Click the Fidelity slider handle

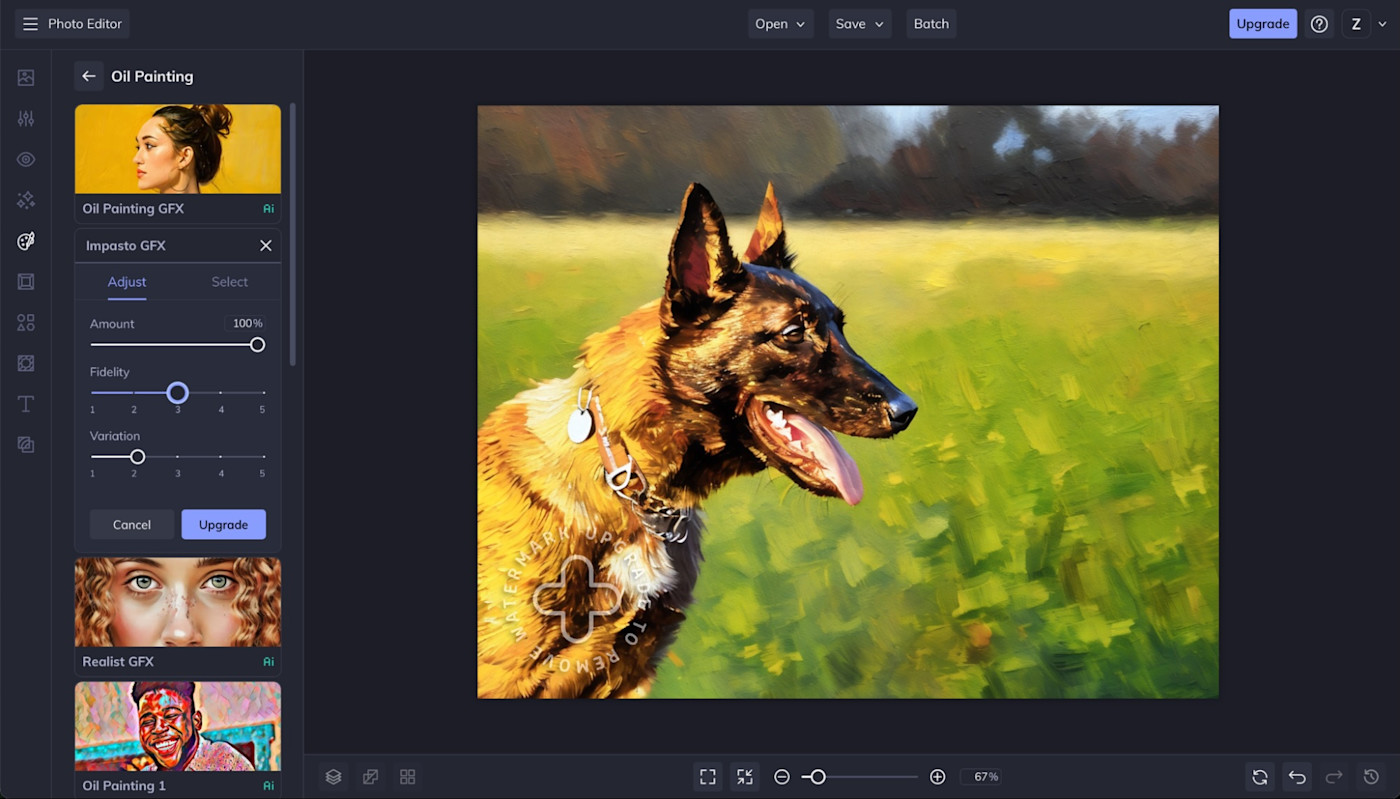(x=177, y=393)
